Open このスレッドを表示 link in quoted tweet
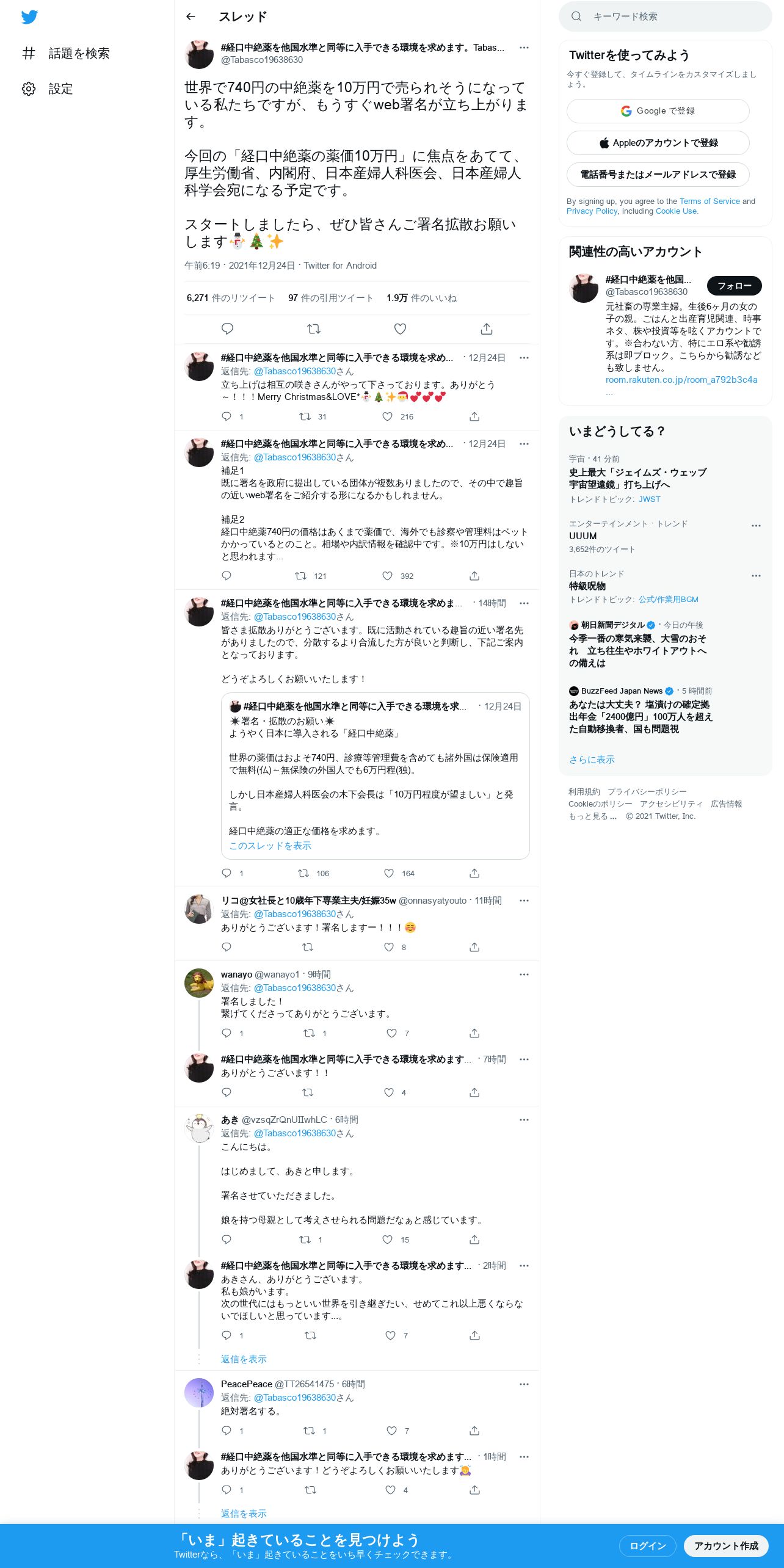Screen dimensions: 784x1568 click(270, 846)
